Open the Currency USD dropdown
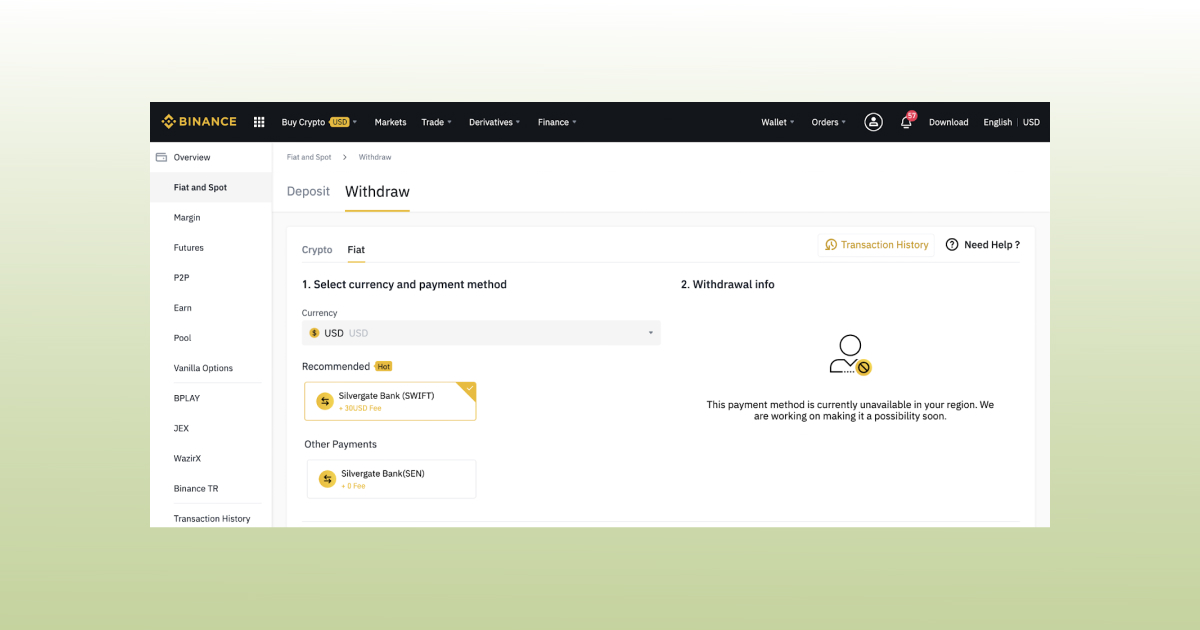 (650, 332)
